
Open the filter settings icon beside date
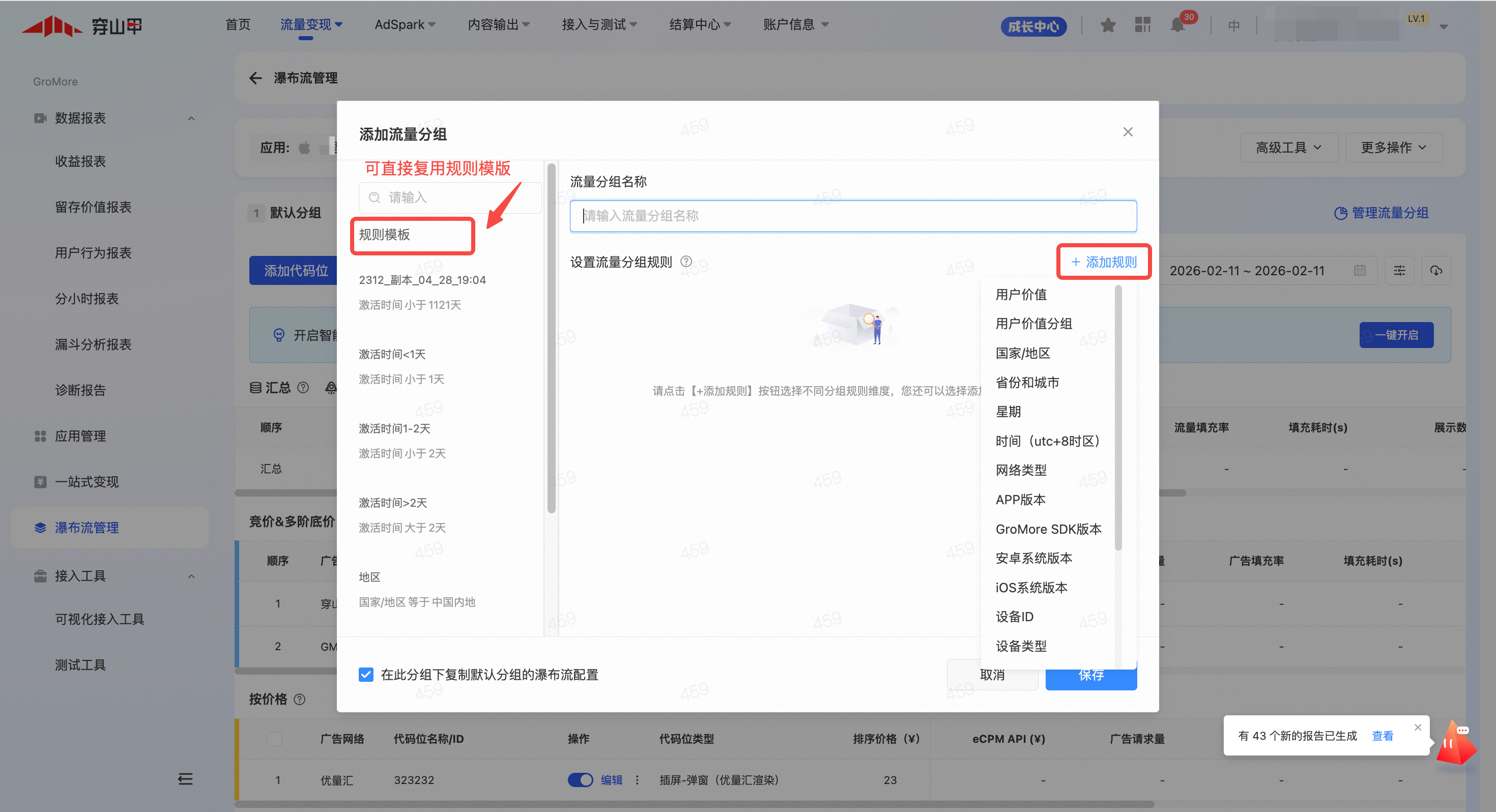tap(1399, 271)
